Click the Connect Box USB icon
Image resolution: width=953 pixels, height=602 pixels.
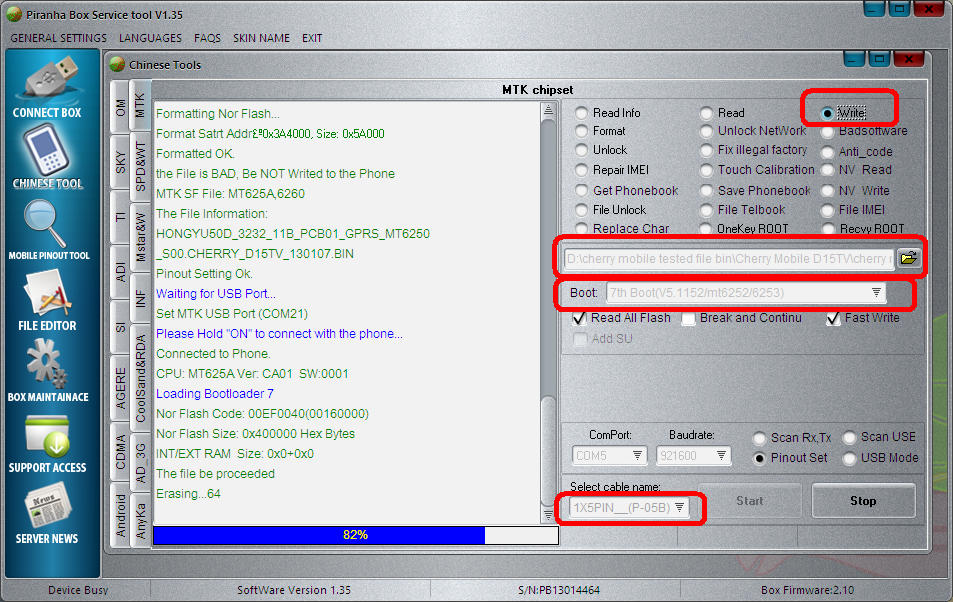(x=47, y=80)
